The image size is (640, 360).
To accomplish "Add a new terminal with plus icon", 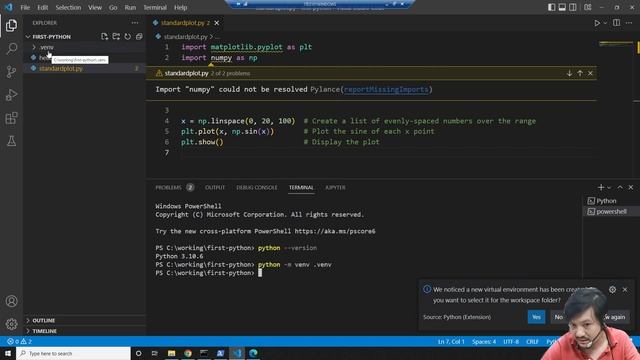I will click(x=601, y=187).
